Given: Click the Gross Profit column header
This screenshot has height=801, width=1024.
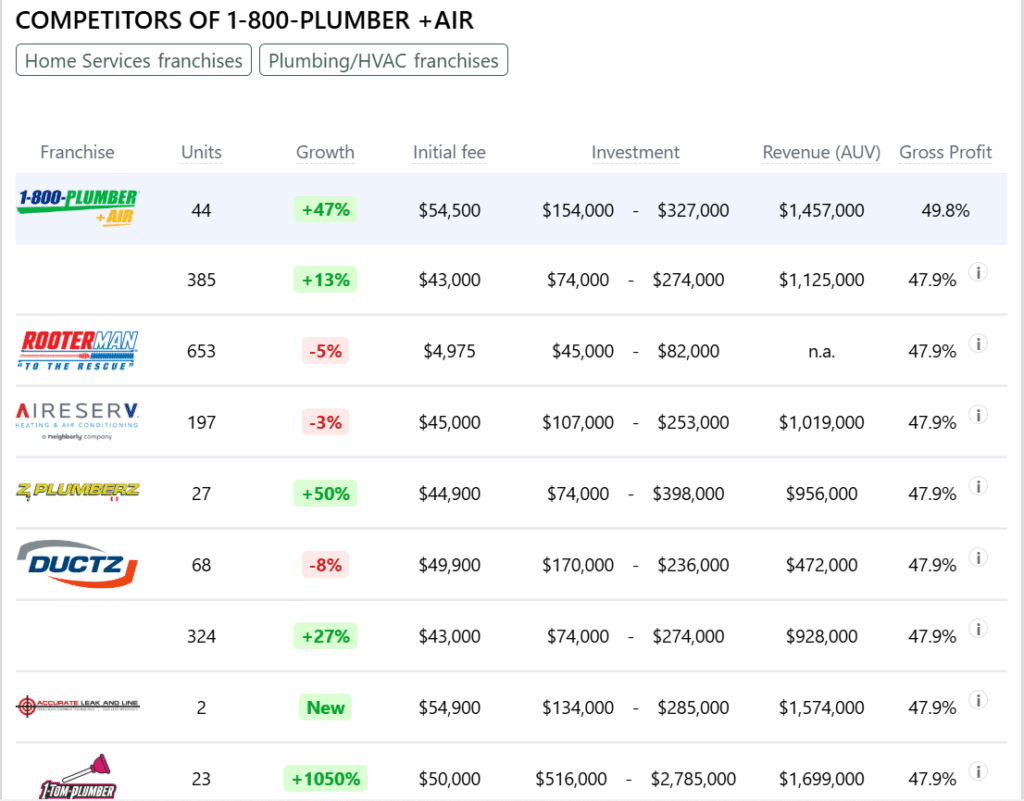Looking at the screenshot, I should tap(945, 152).
